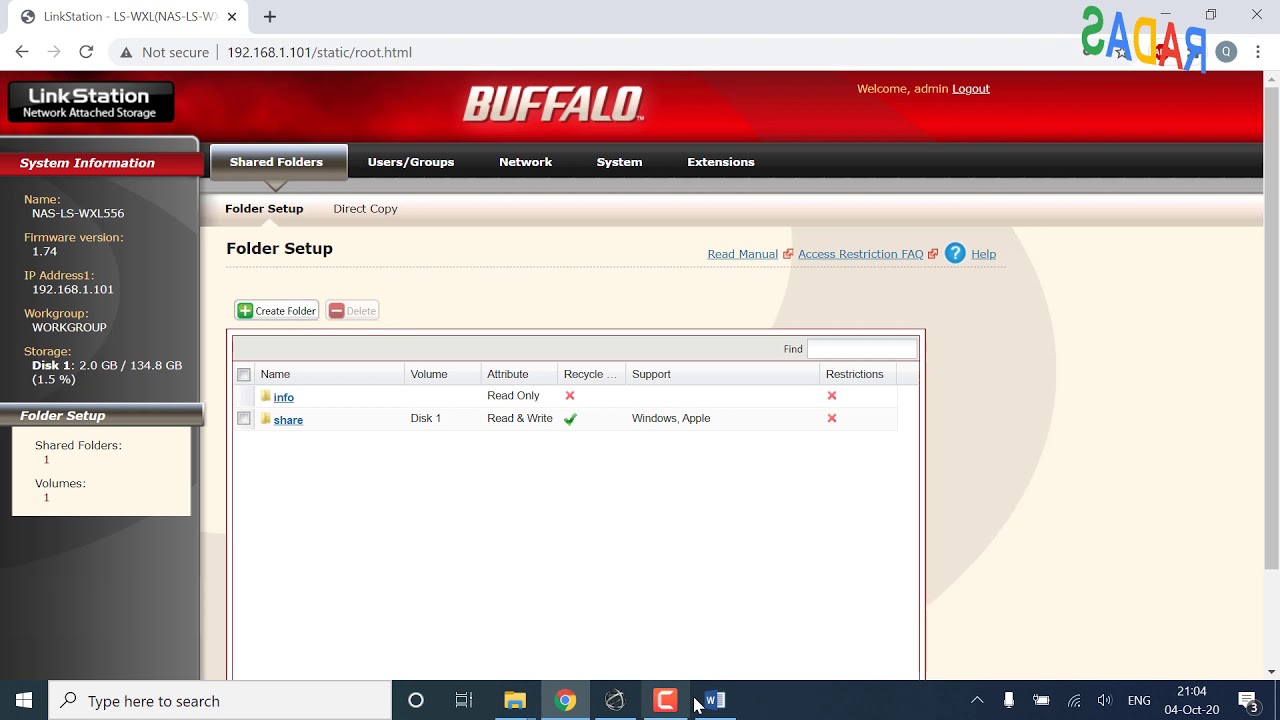Click the red X recycle icon for info

coord(570,396)
